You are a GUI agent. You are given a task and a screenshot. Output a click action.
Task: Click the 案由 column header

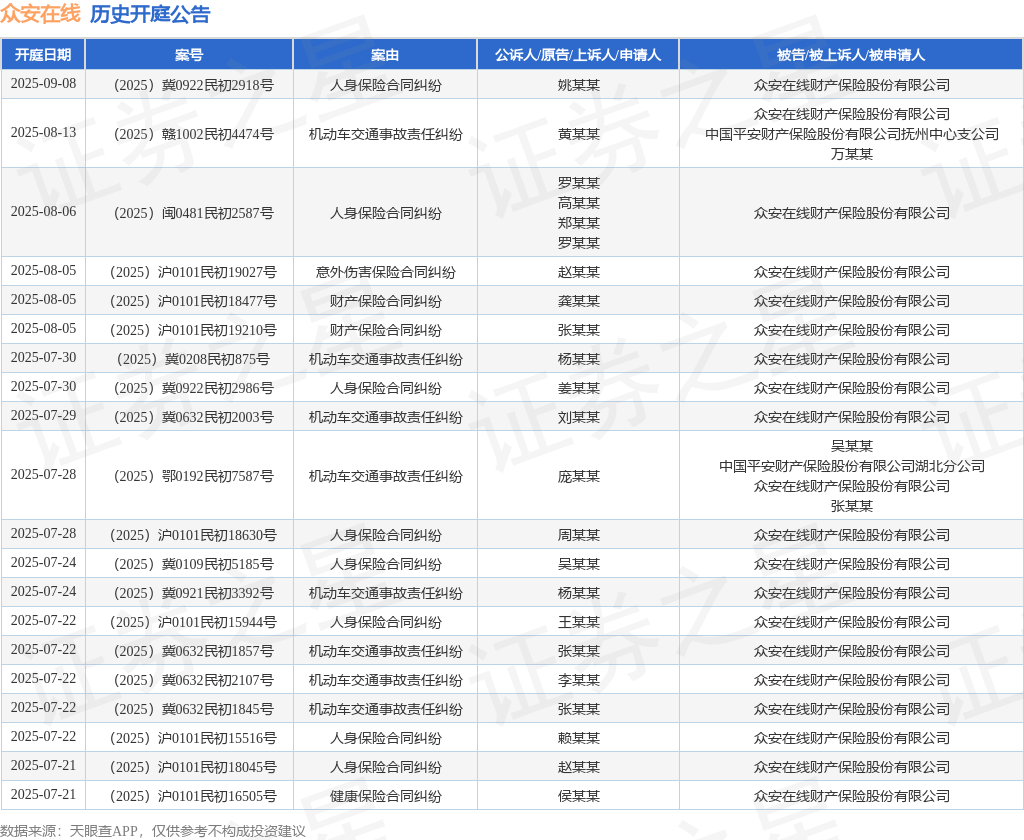[385, 55]
